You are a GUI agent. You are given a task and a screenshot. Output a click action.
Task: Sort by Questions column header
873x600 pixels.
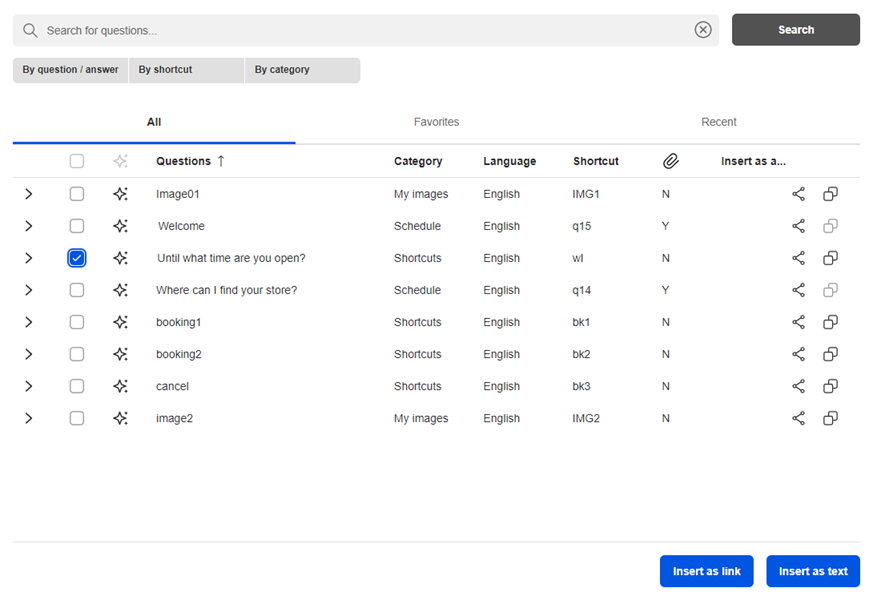coord(190,161)
